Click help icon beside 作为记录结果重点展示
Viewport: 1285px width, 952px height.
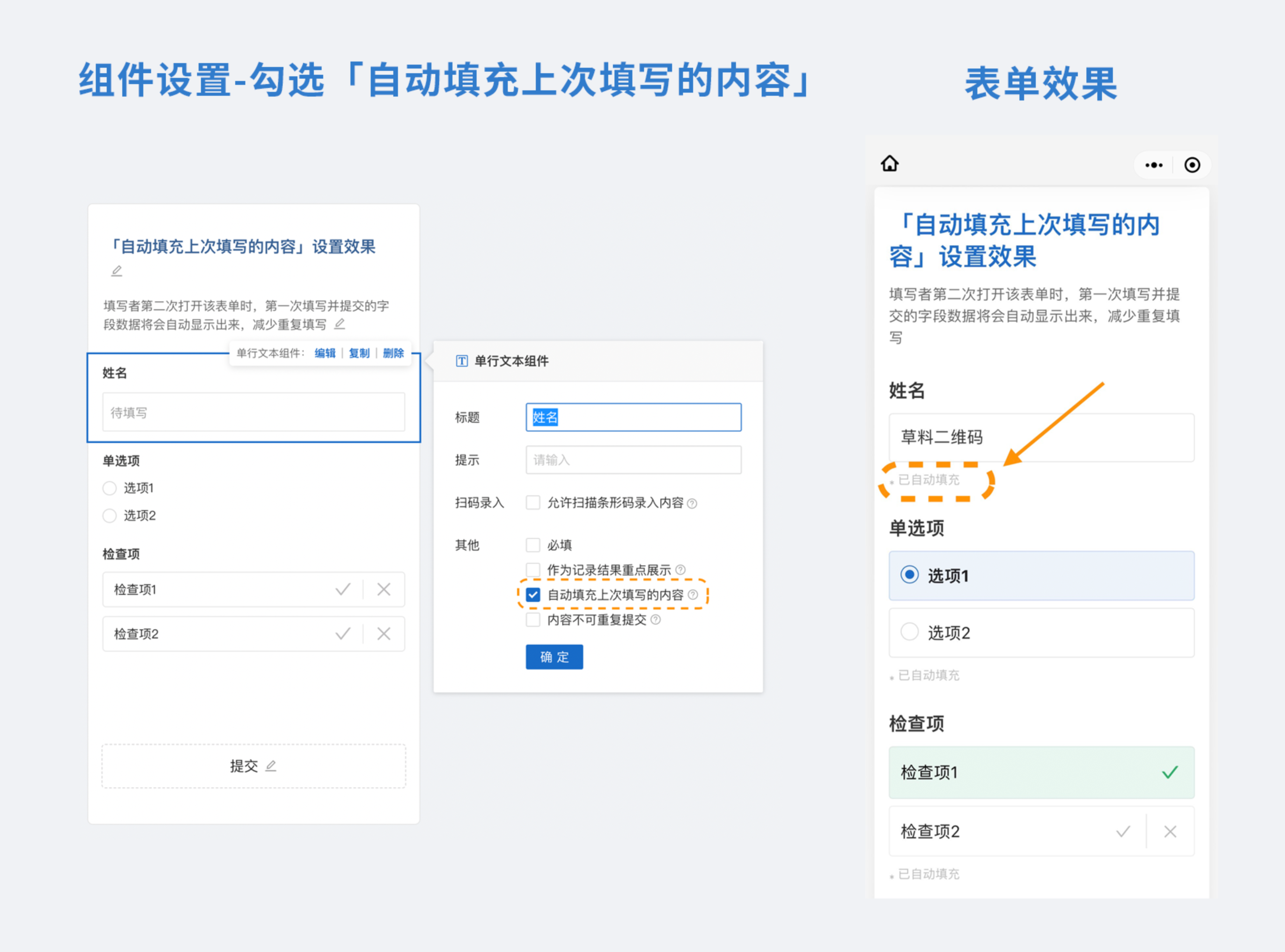(x=681, y=570)
